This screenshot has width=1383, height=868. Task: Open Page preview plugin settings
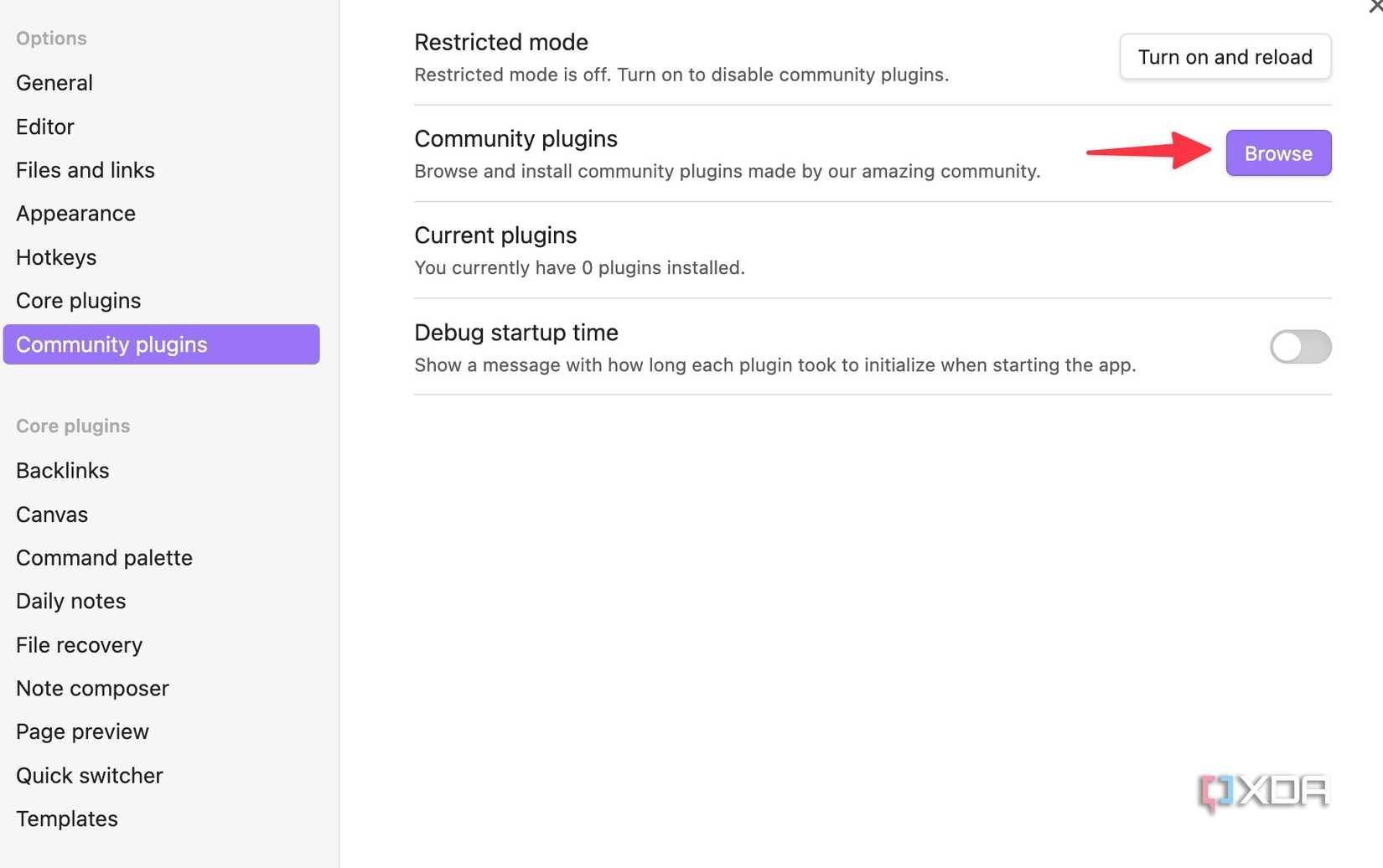coord(82,732)
